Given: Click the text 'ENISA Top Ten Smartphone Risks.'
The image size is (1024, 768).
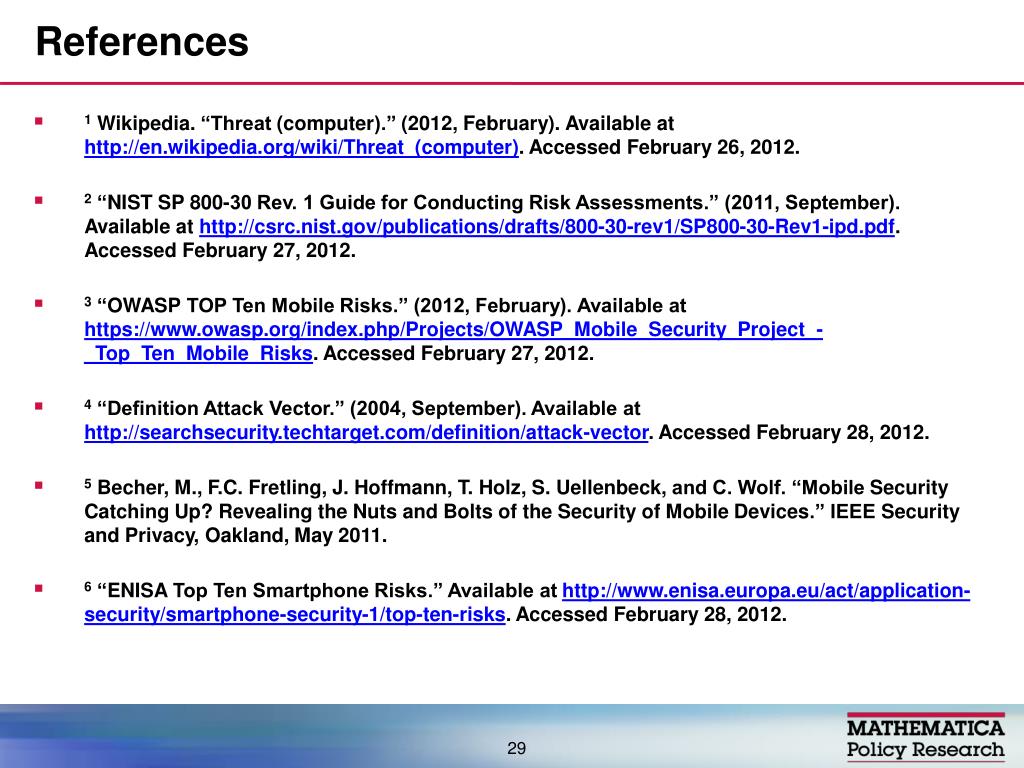Looking at the screenshot, I should pyautogui.click(x=270, y=590).
